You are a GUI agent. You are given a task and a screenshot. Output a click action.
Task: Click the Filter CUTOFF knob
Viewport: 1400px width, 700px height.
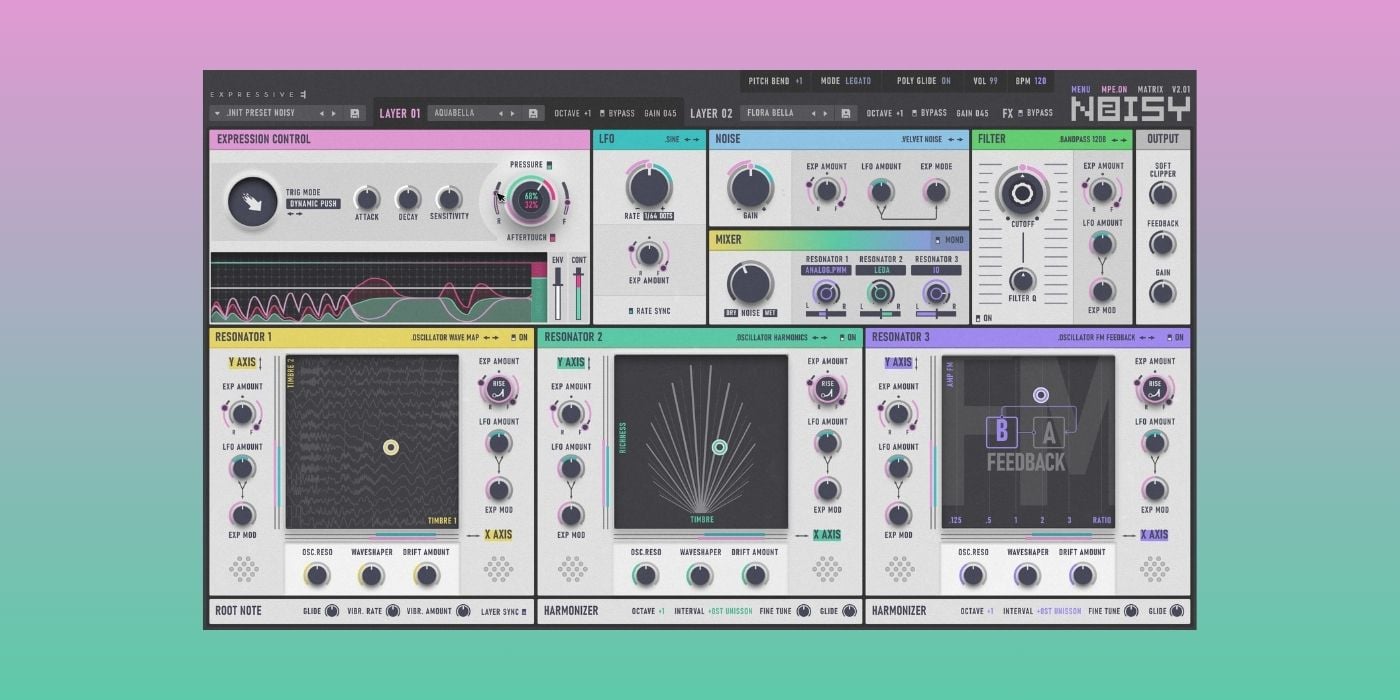point(1022,192)
